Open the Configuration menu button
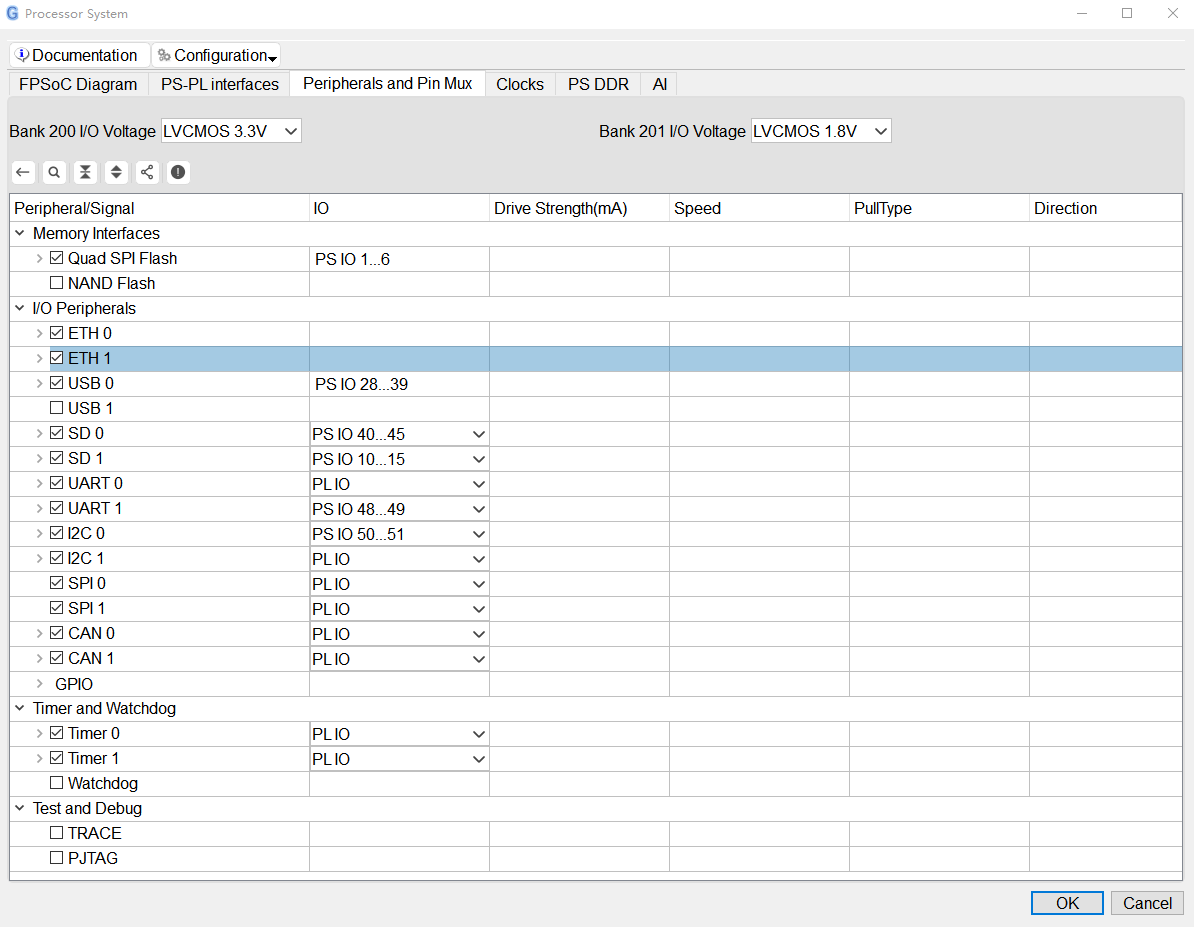The image size is (1194, 927). [216, 55]
